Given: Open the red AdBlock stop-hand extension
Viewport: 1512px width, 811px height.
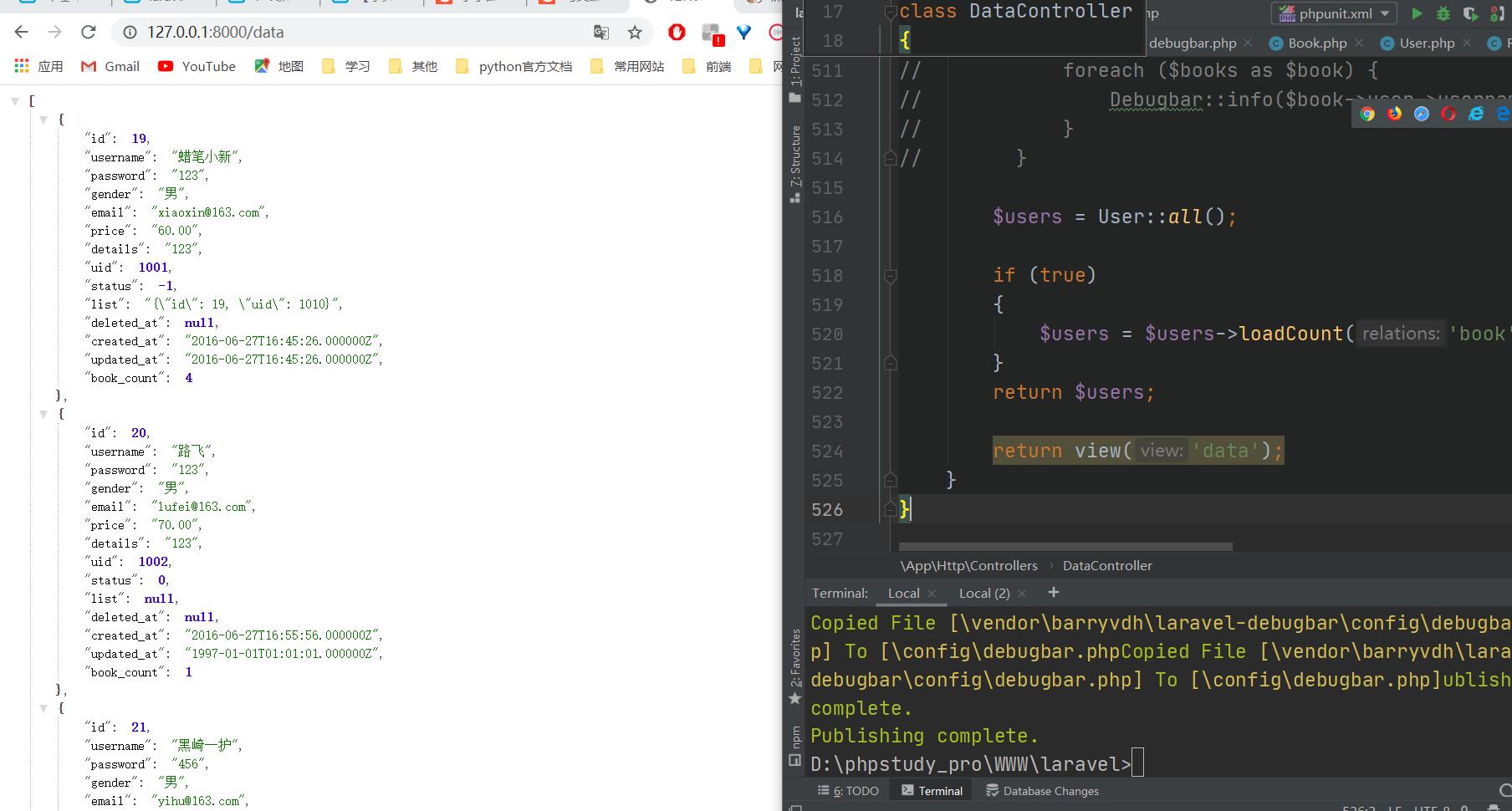Looking at the screenshot, I should pyautogui.click(x=677, y=32).
